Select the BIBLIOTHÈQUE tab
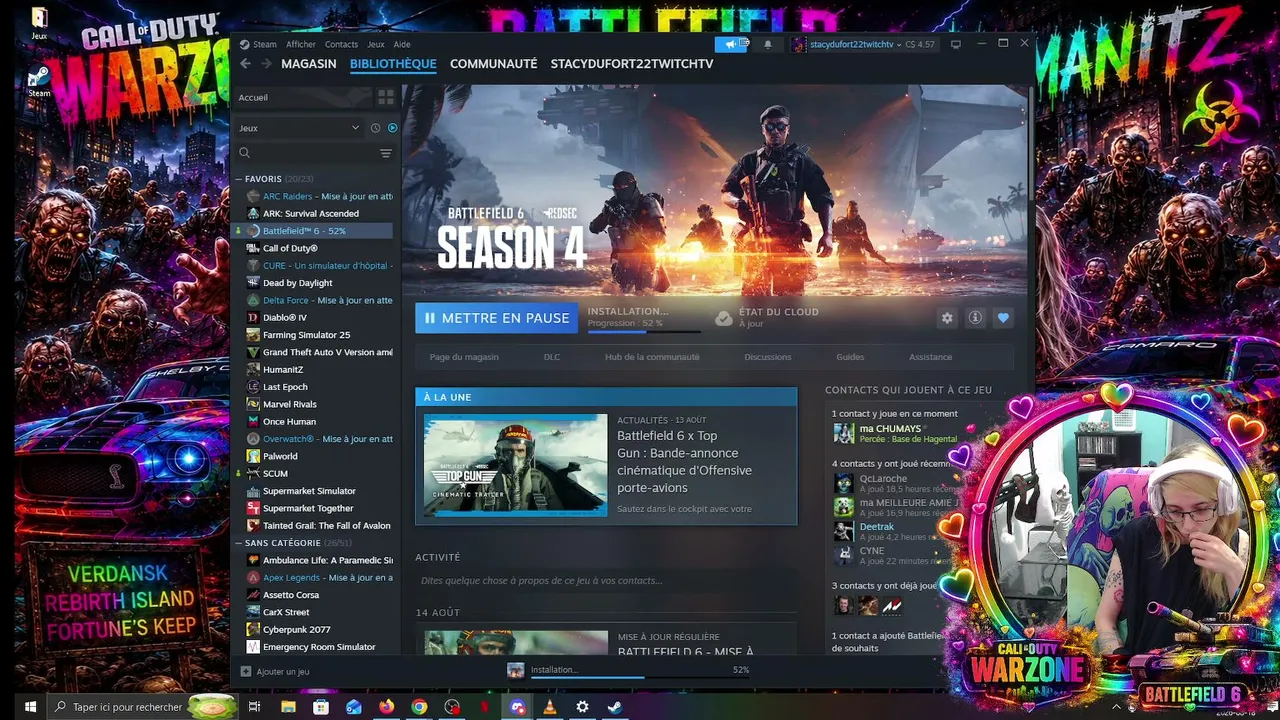1280x720 pixels. 393,63
